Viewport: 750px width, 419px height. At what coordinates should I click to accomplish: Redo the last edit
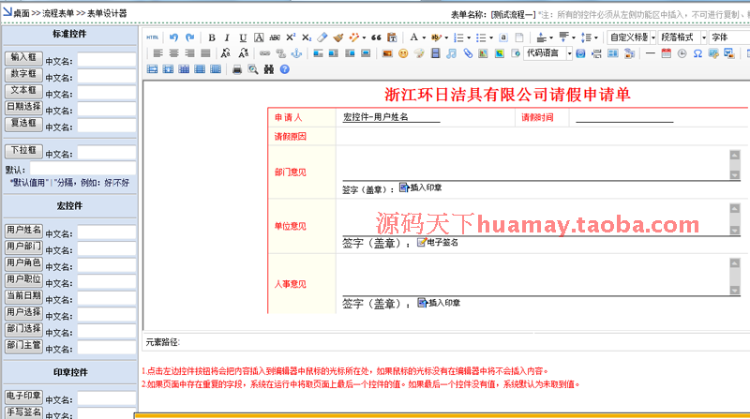click(x=190, y=37)
